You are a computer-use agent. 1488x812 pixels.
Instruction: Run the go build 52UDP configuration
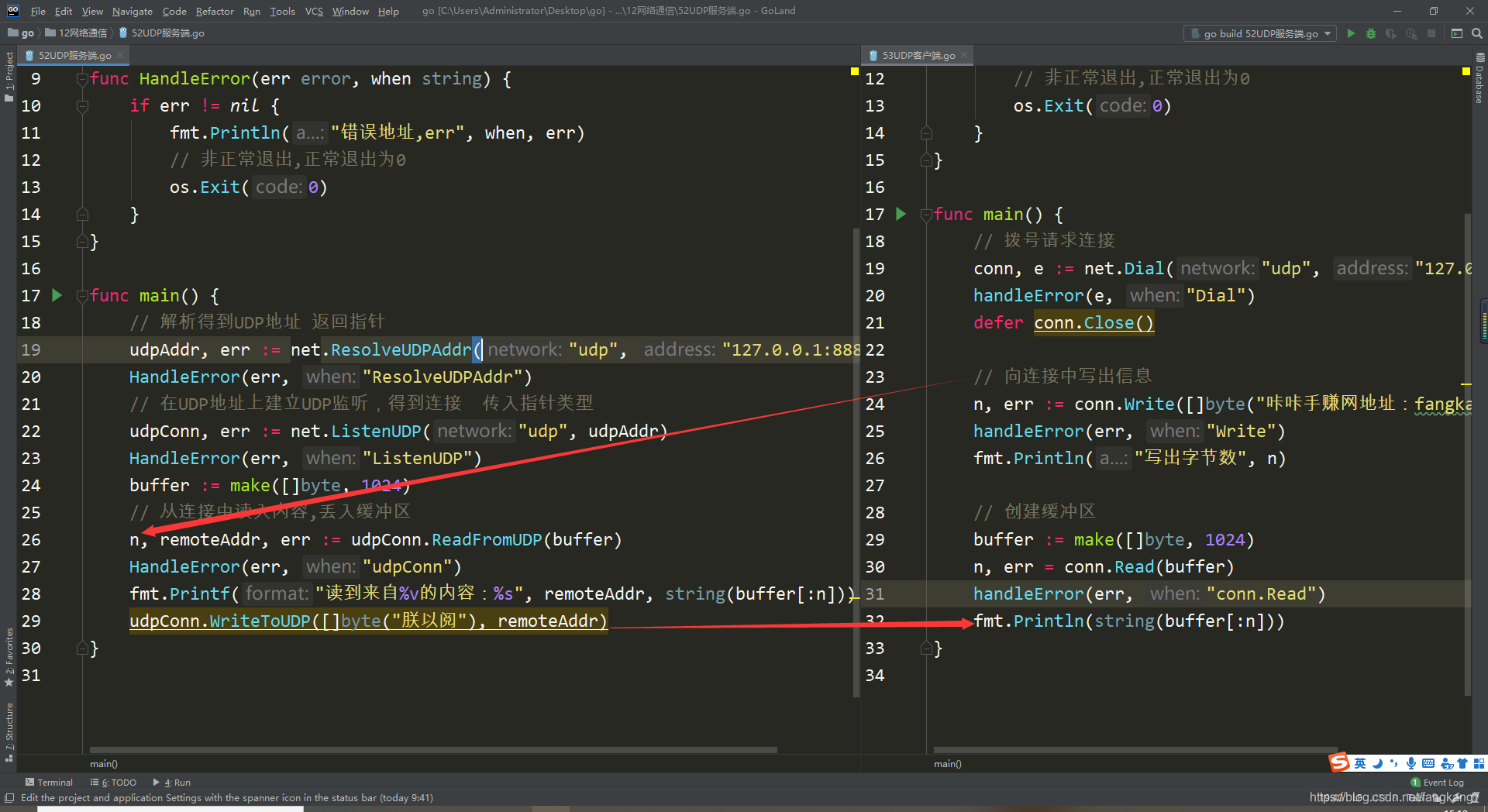pyautogui.click(x=1351, y=33)
